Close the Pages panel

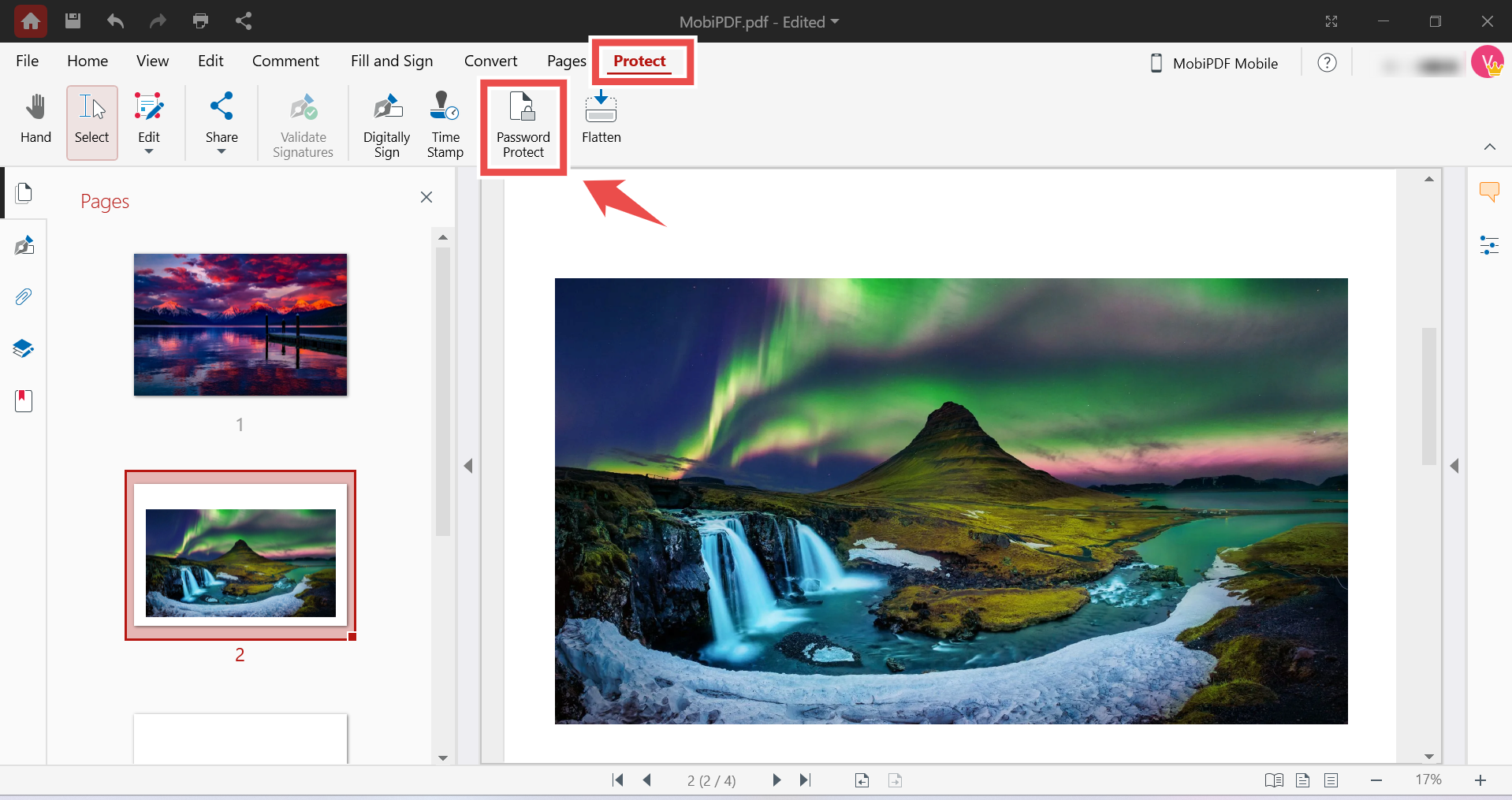[426, 197]
